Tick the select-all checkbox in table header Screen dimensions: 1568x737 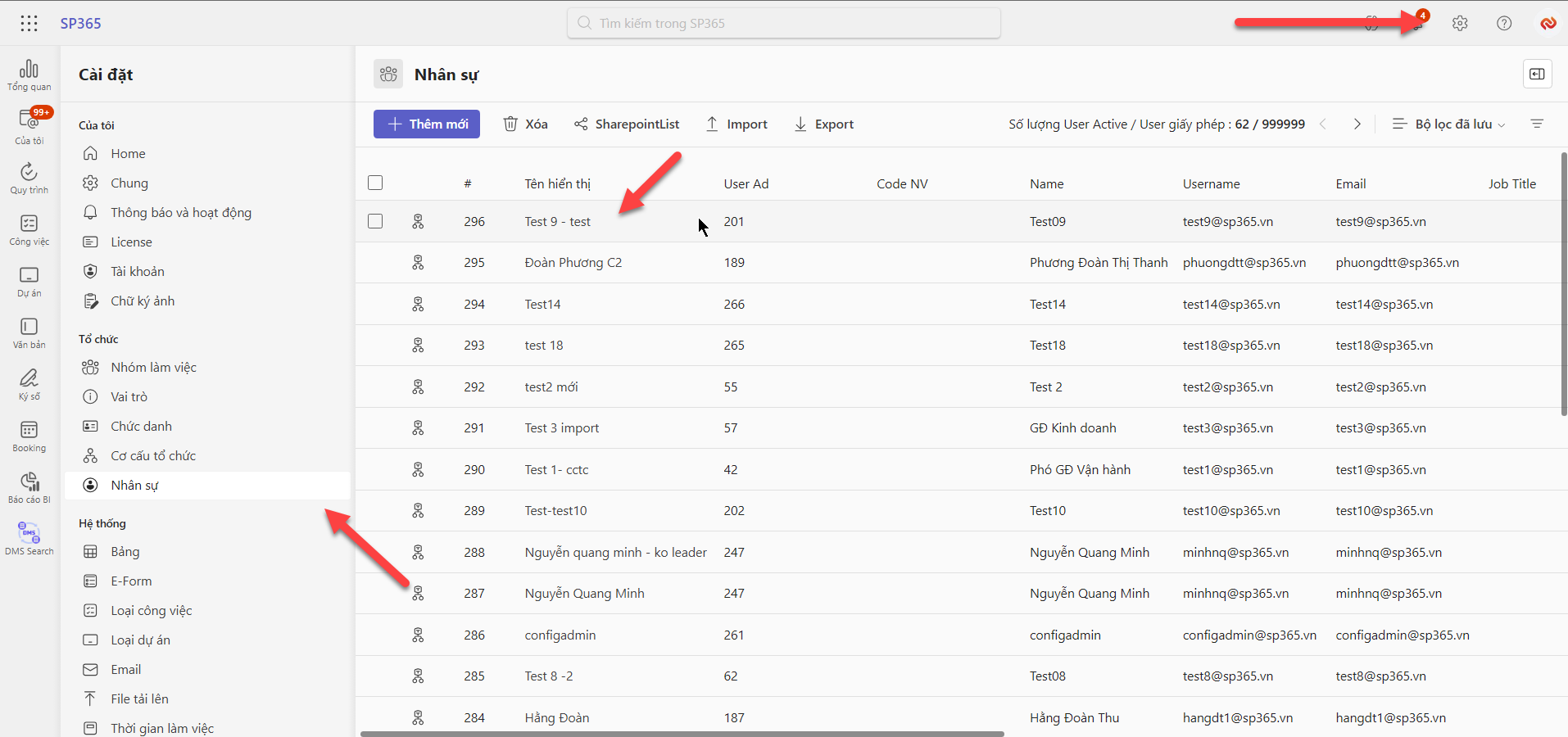click(x=375, y=183)
